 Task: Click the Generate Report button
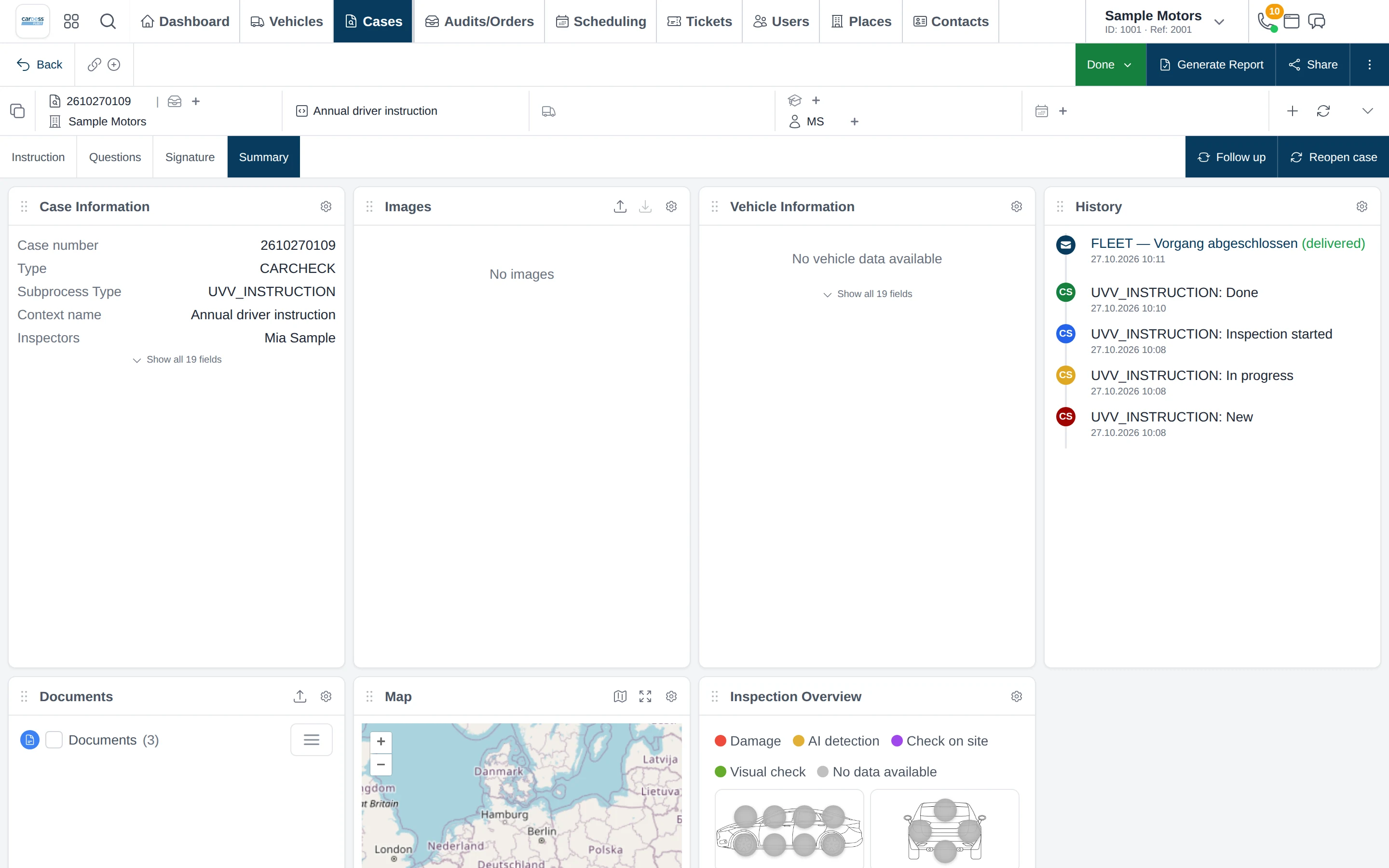point(1211,64)
